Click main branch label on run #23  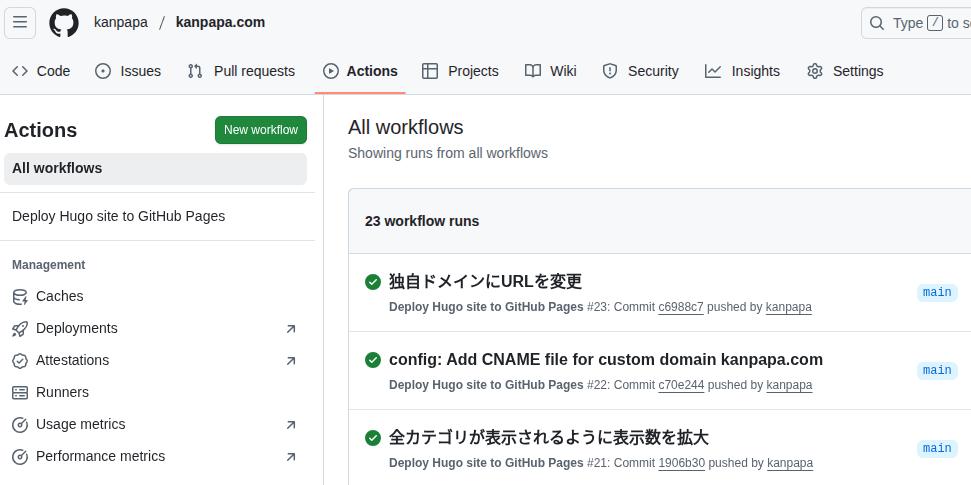point(937,292)
